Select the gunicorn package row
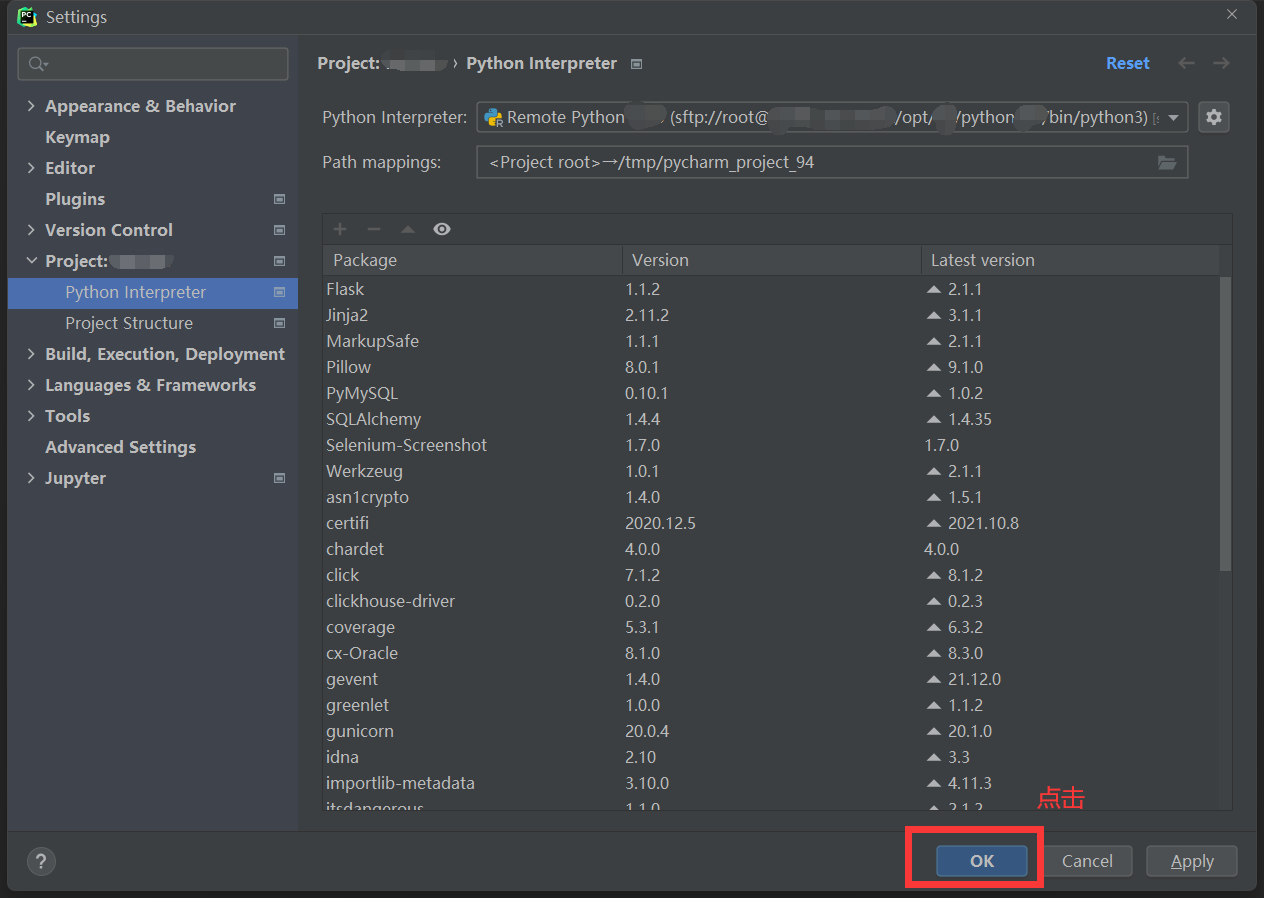1264x898 pixels. pos(771,731)
